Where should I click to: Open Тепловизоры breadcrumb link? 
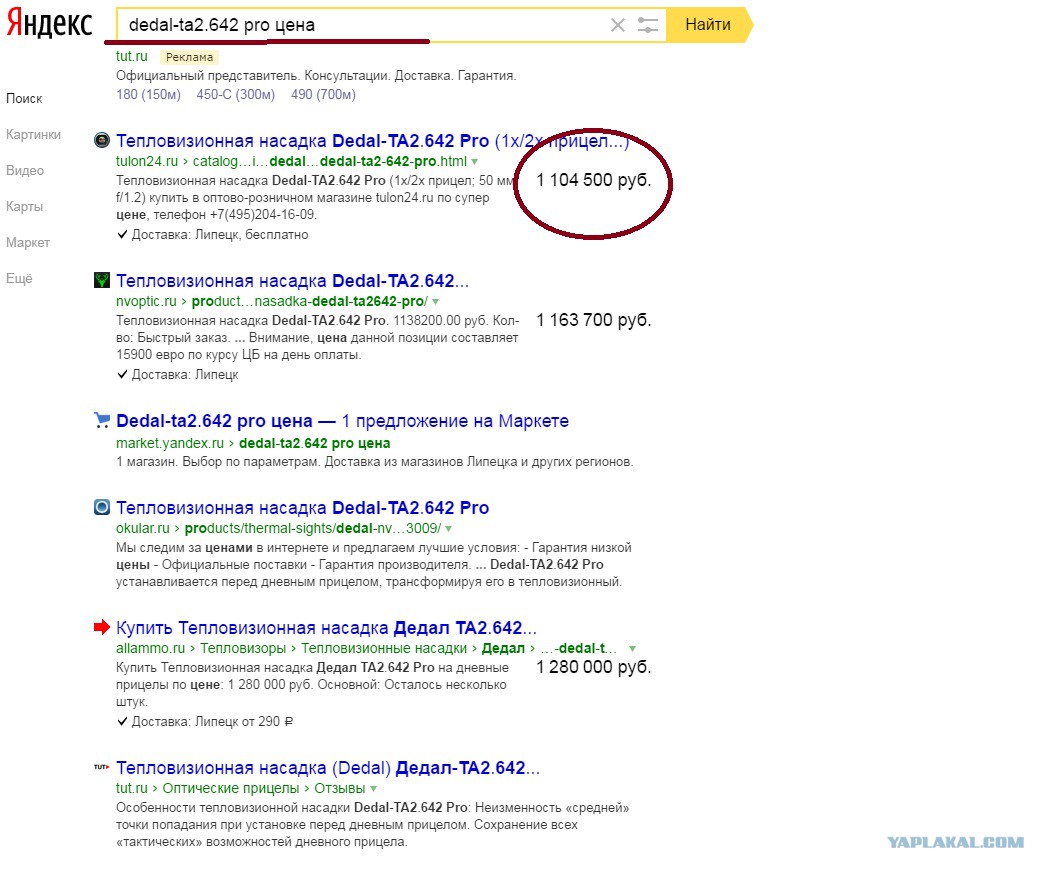coord(243,648)
